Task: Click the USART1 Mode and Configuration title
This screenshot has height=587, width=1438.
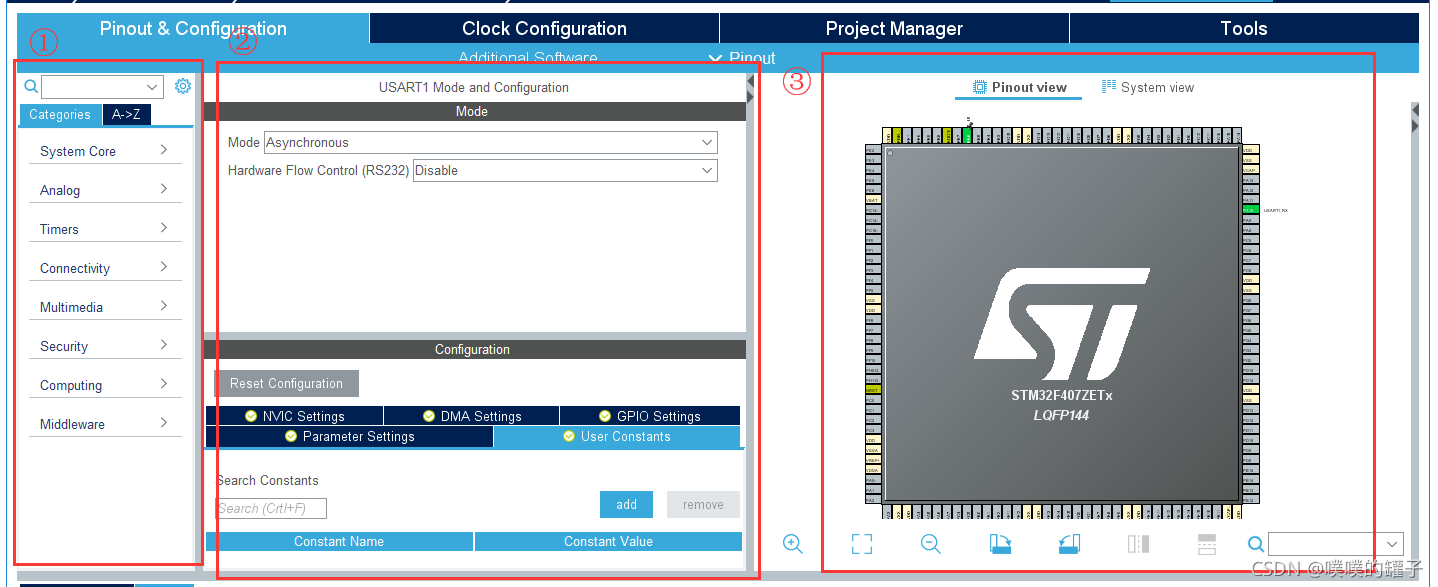Action: point(474,87)
